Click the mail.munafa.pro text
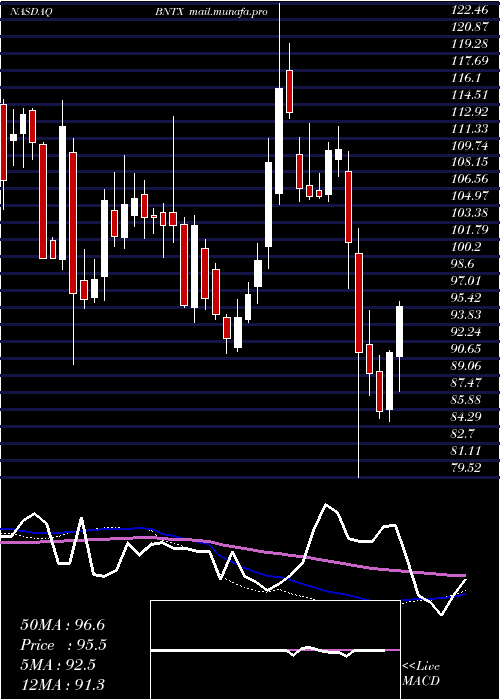Screen dimensions: 500x700 coord(228,12)
